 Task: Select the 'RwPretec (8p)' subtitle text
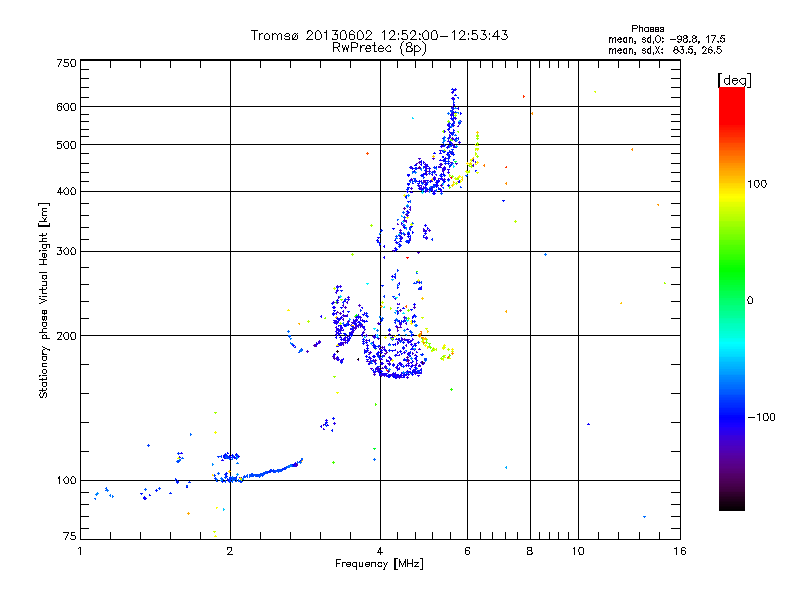pos(379,48)
